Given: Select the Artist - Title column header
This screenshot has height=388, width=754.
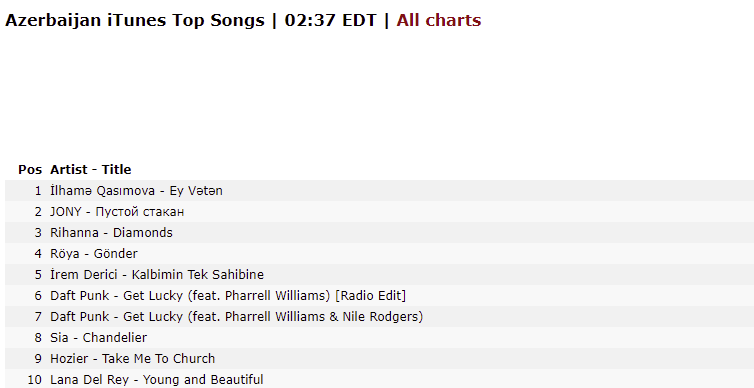Looking at the screenshot, I should (90, 170).
